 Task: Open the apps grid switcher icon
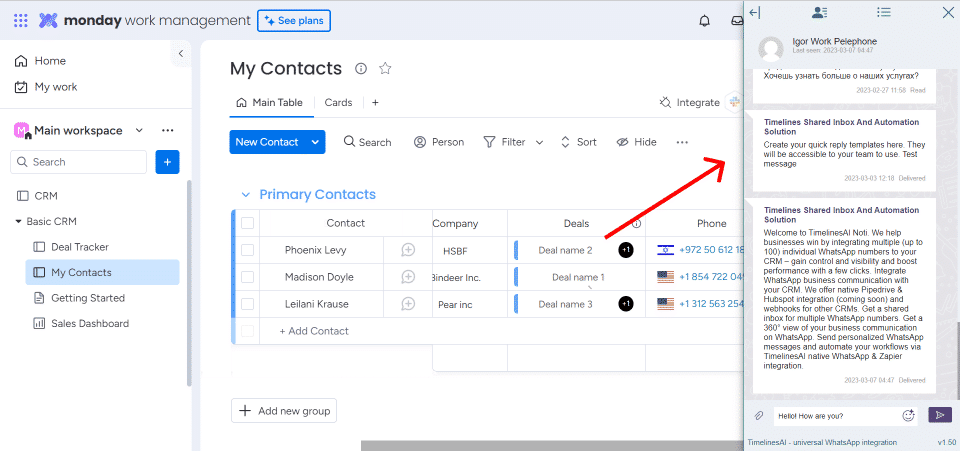pos(21,21)
